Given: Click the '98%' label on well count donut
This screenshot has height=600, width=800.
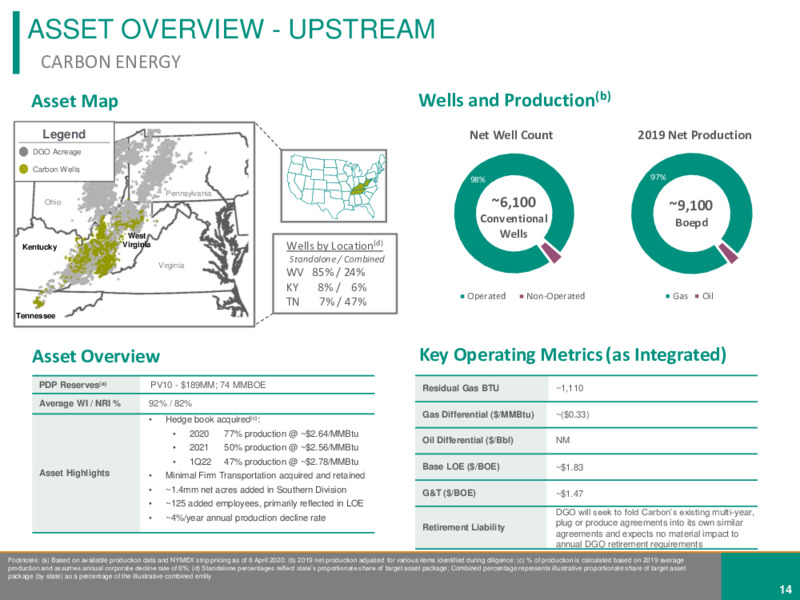Looking at the screenshot, I should point(478,180).
